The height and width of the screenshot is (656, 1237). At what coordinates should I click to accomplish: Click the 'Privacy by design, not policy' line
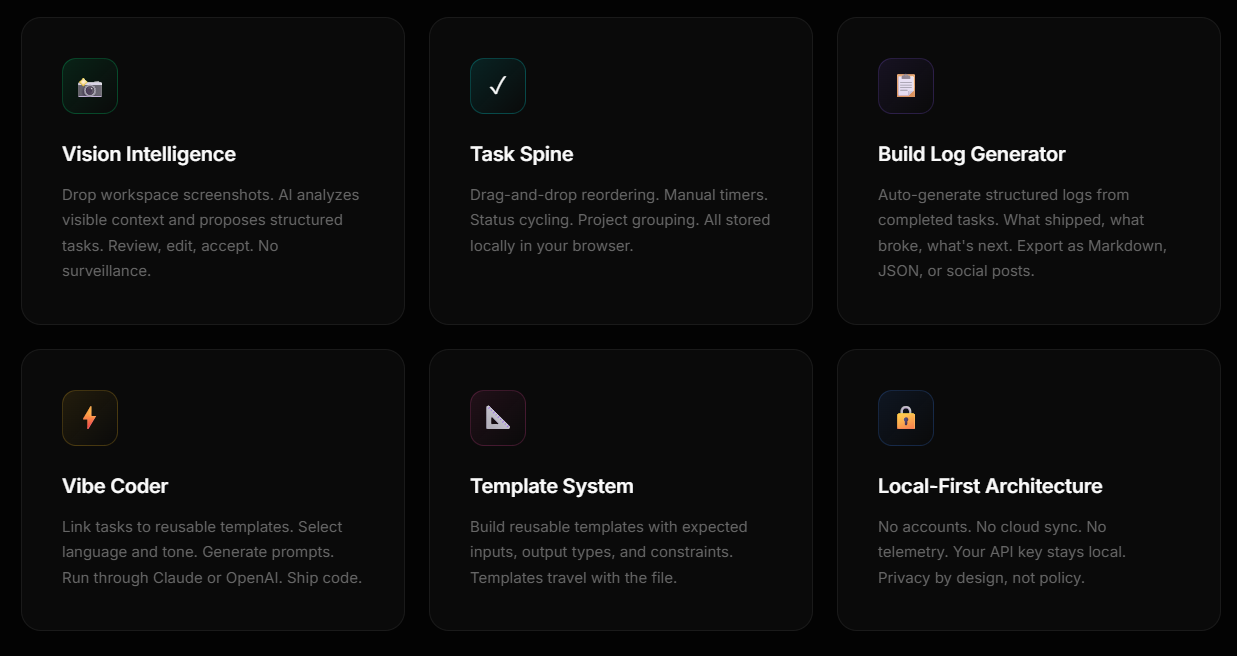click(x=981, y=577)
